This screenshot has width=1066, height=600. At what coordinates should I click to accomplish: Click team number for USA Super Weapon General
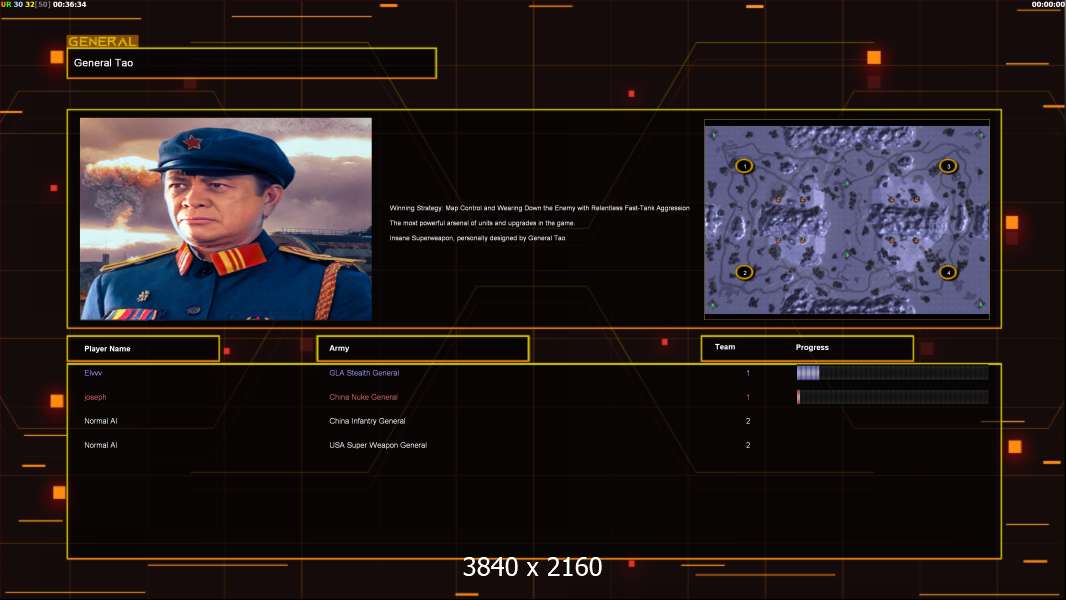click(x=748, y=445)
